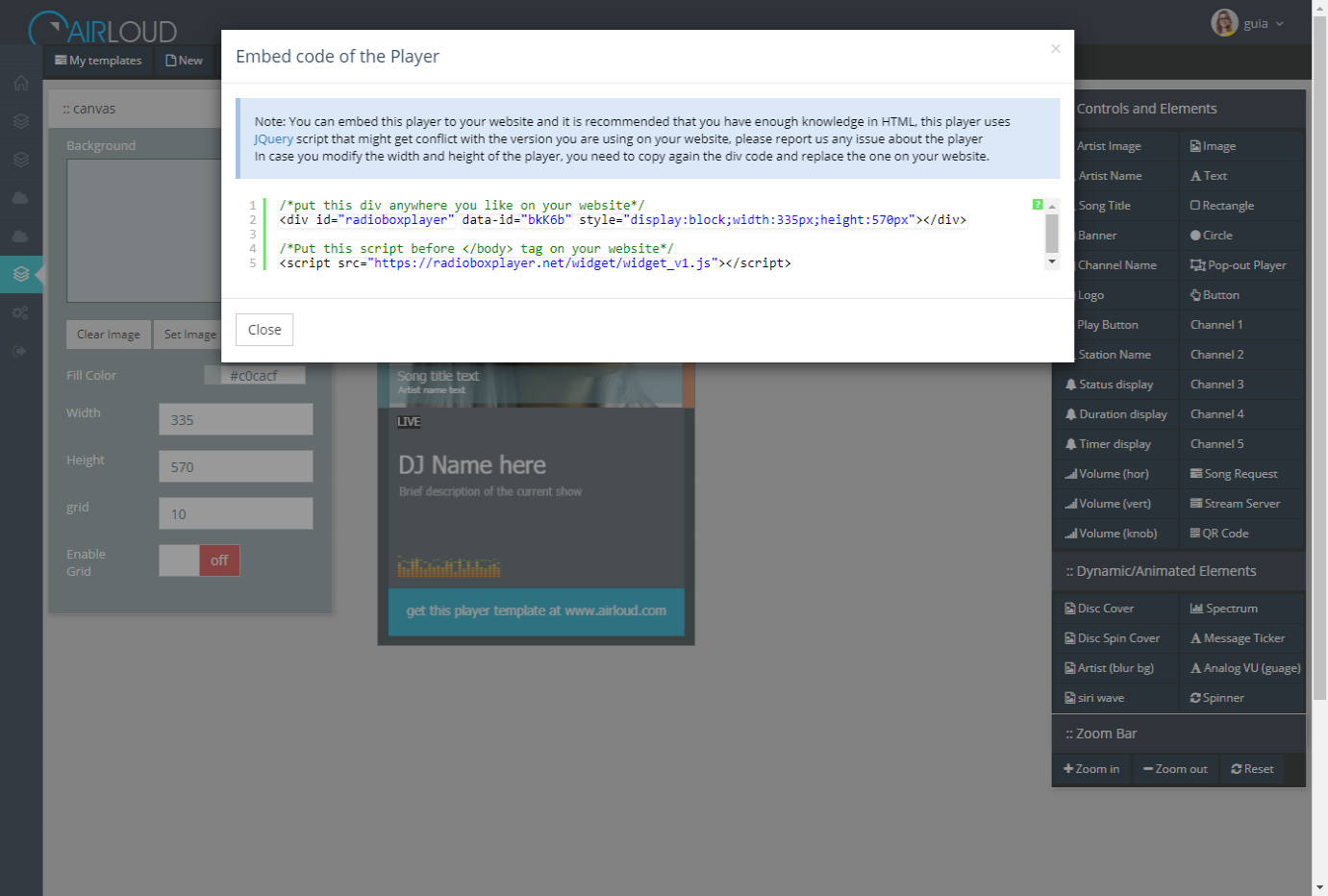Click the second layers sidebar icon
Screen dimensions: 1328x896
(20, 160)
